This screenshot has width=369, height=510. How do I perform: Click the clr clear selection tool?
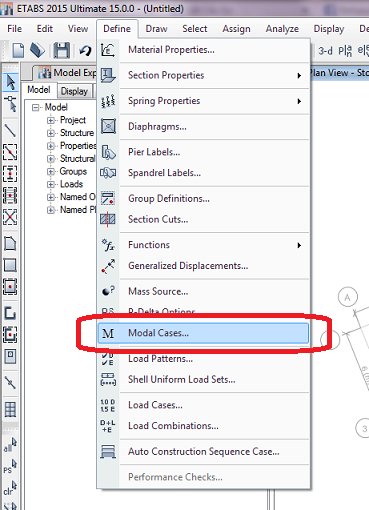point(10,488)
